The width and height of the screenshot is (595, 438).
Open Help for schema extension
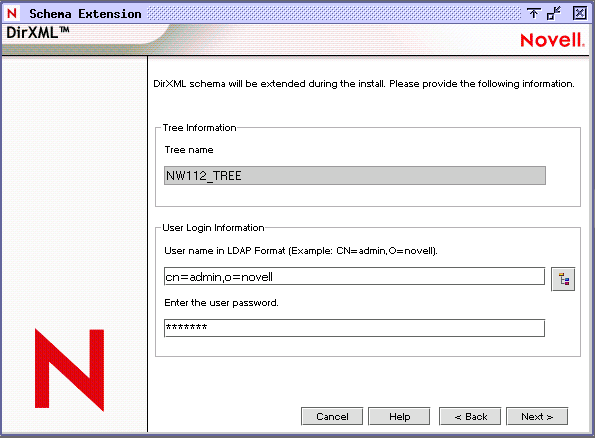coord(399,416)
